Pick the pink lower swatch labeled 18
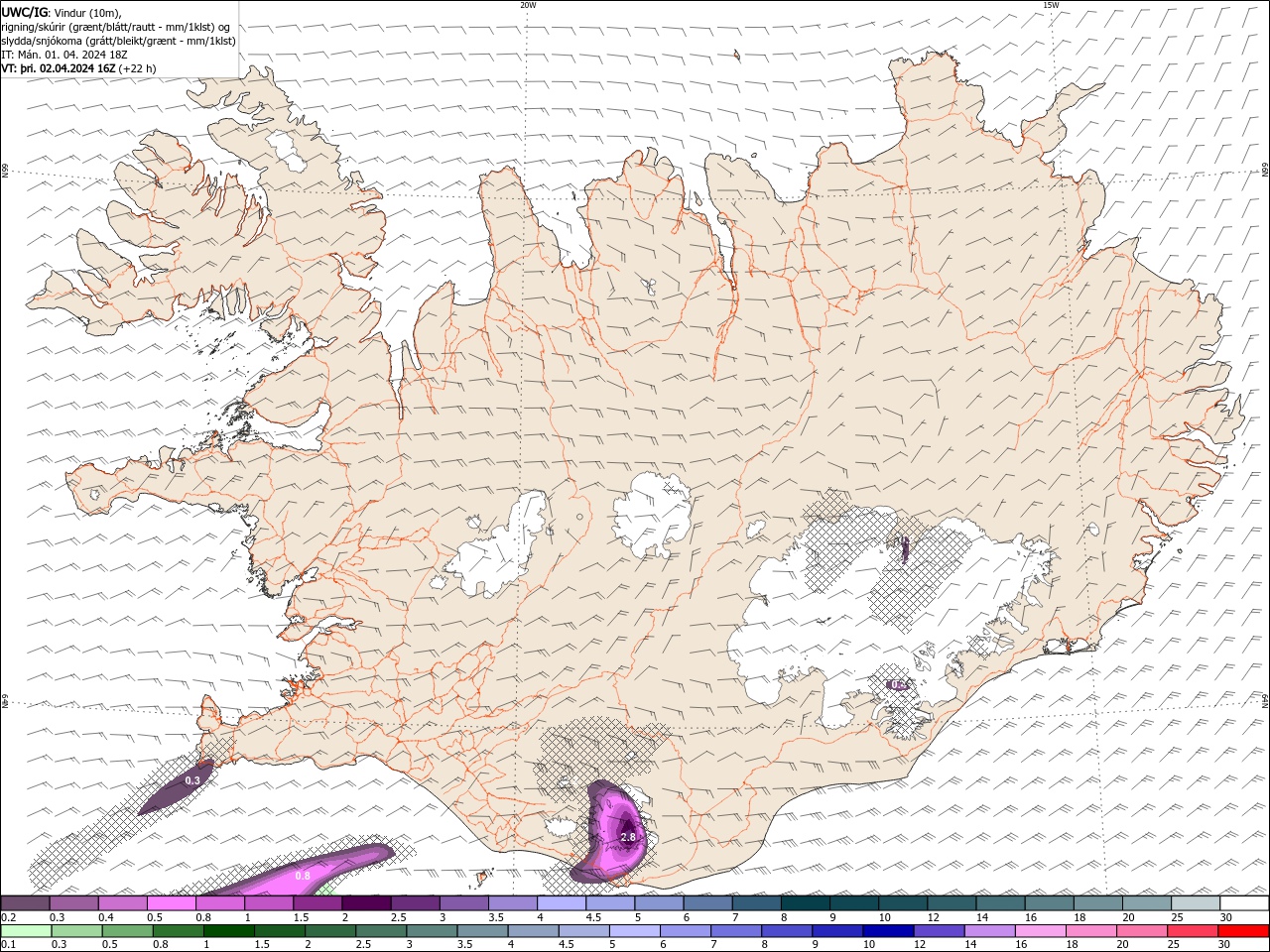The width and height of the screenshot is (1270, 952). 1089,931
